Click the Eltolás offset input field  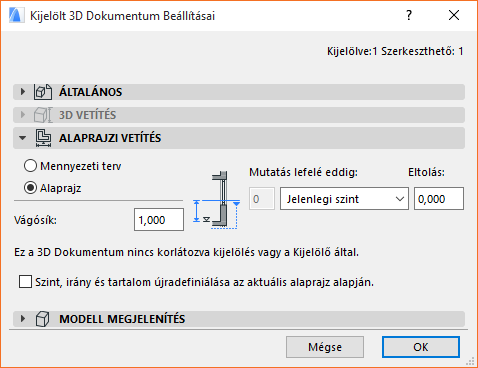(x=439, y=199)
